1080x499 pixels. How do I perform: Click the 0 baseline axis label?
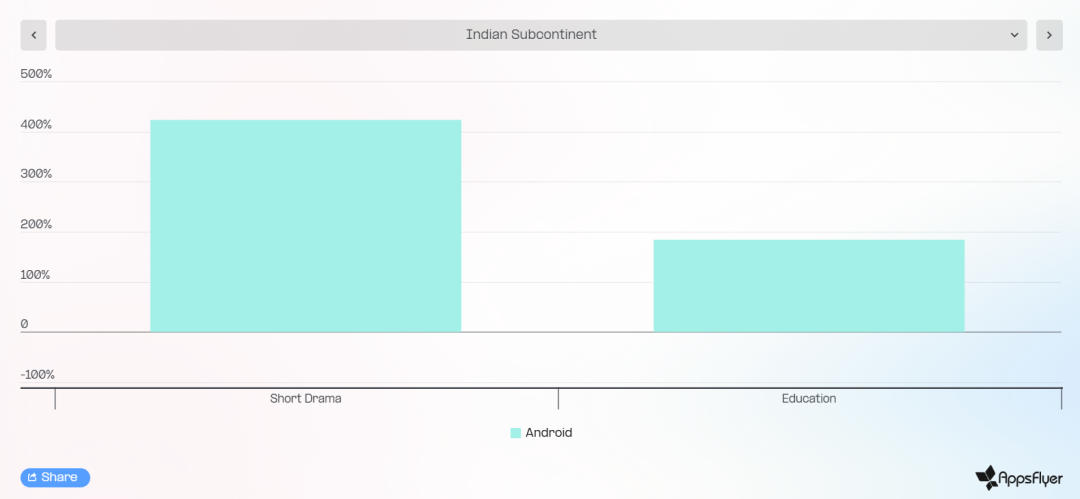pos(25,324)
